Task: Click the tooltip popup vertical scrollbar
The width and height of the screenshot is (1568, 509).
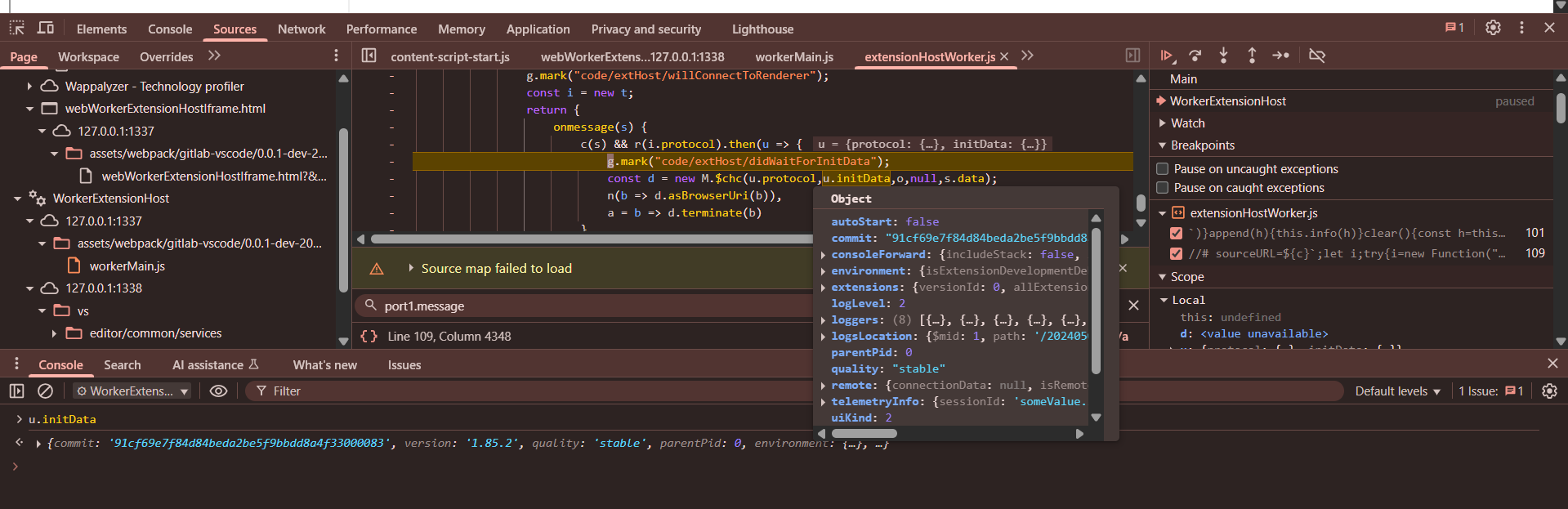Action: [1097, 302]
